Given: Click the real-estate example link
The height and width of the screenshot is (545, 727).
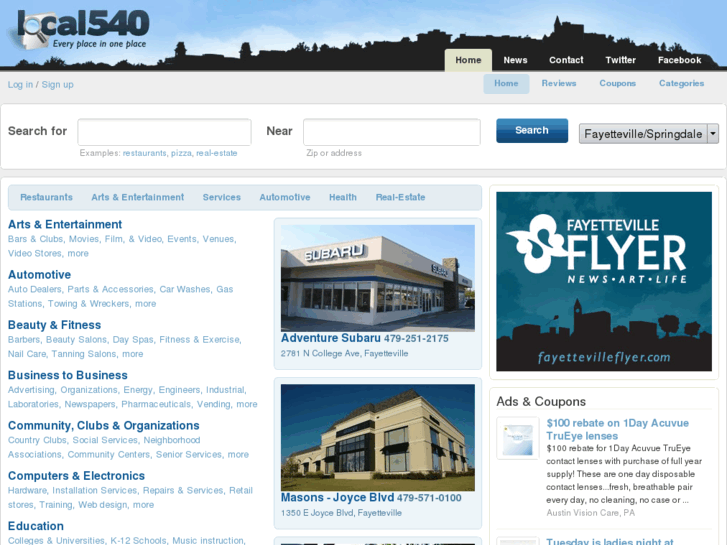Looking at the screenshot, I should (217, 153).
